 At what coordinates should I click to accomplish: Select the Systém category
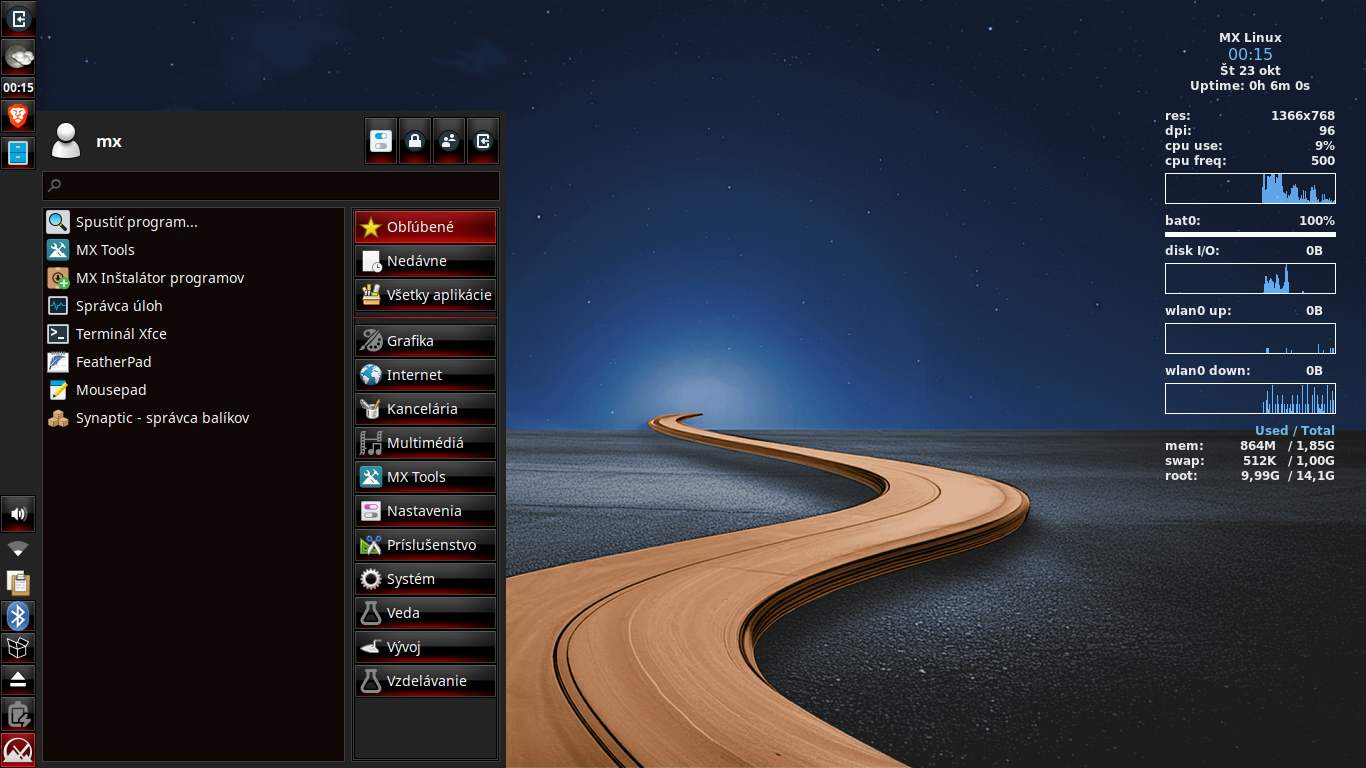(x=426, y=579)
